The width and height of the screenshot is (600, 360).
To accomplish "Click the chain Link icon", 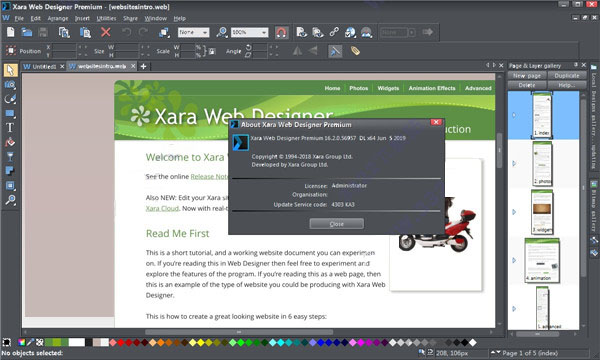I will click(x=334, y=32).
